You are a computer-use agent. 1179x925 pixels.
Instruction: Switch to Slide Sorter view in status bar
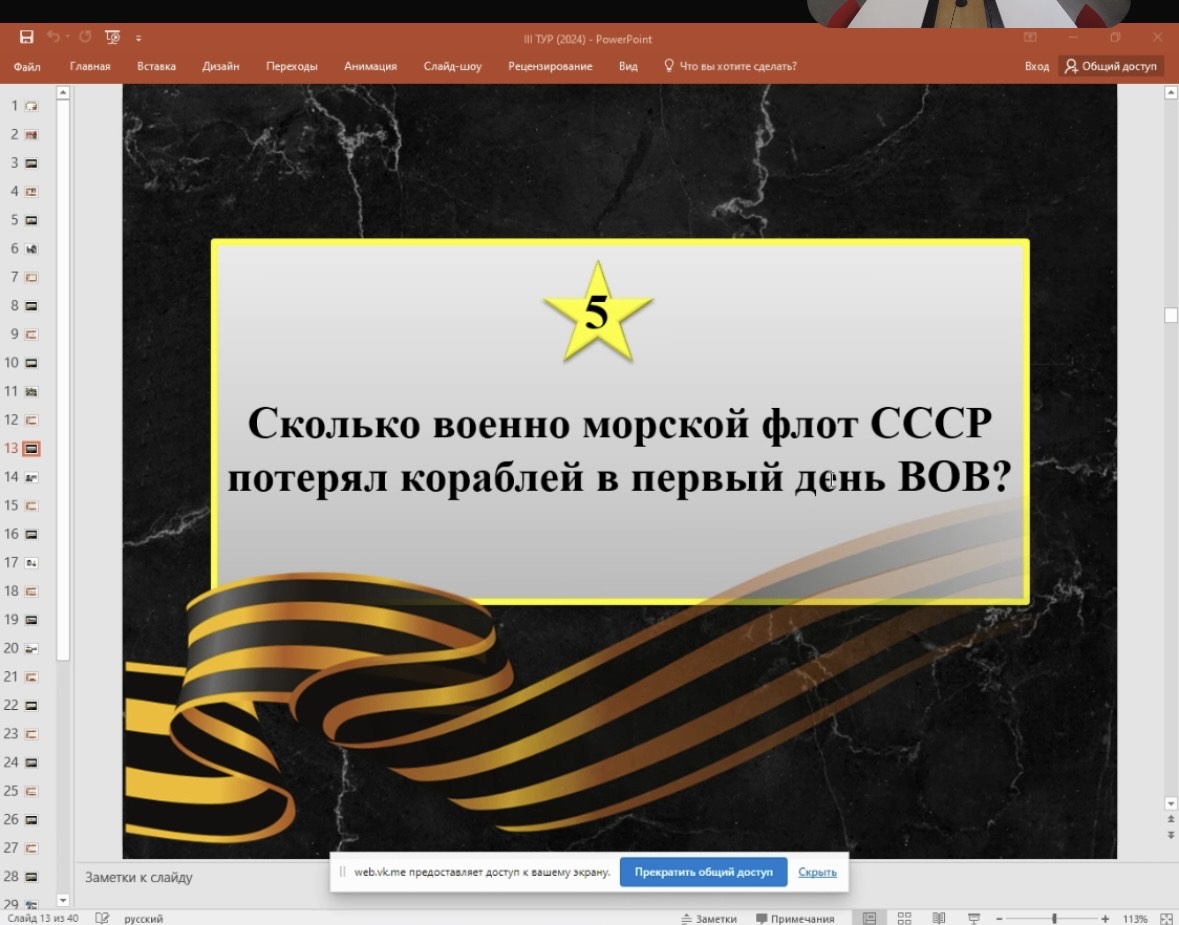coord(904,917)
